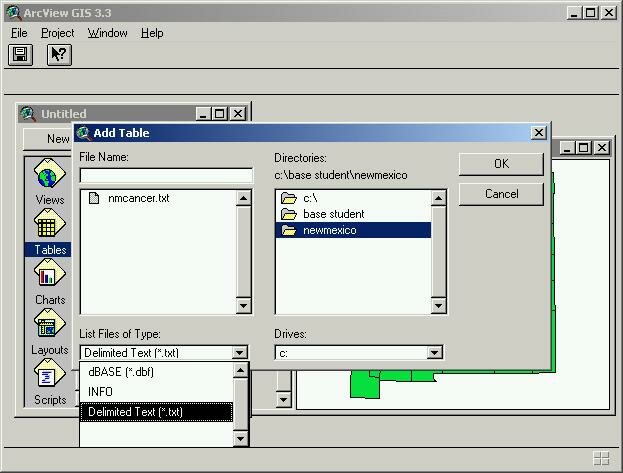Select c:\ in directories list
This screenshot has width=623, height=473.
(x=353, y=198)
